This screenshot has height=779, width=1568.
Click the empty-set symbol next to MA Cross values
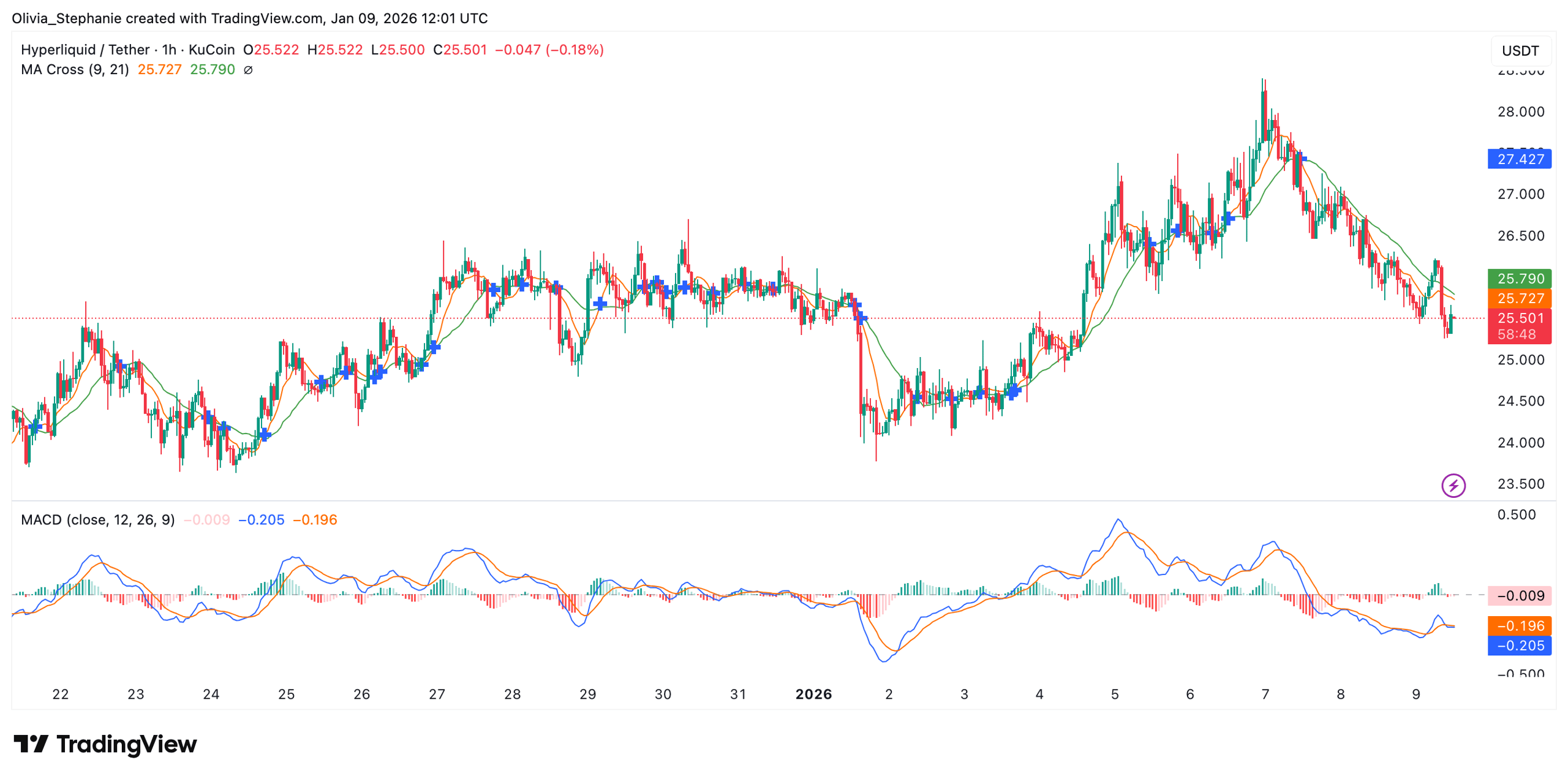pos(248,70)
